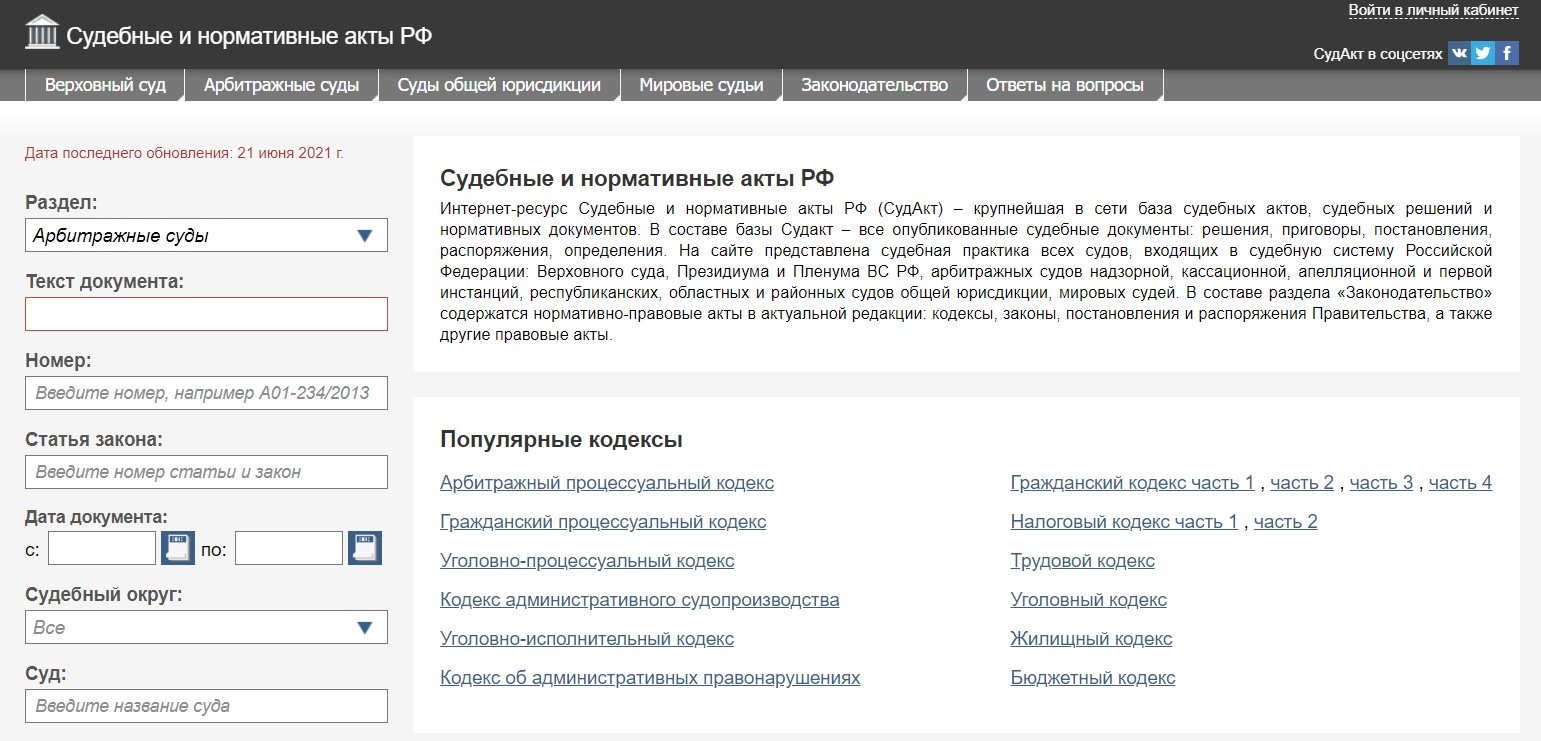Open Гражданский кодекс часть 3 link
Viewport: 1541px width, 741px height.
point(1381,483)
